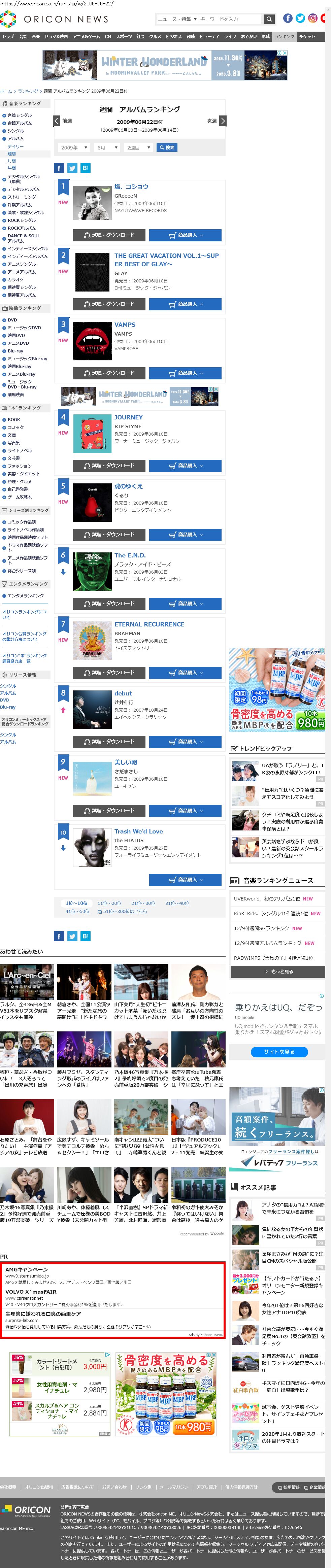Screen dimensions: 331x1568
Task: Click the magnifier search icon beside the keyword field
Action: click(x=269, y=19)
